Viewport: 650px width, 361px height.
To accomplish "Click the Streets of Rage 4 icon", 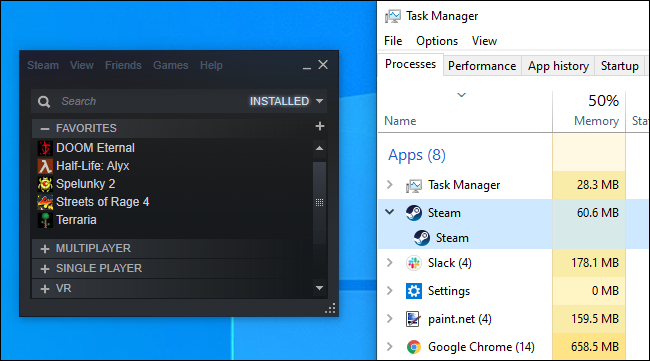I will pos(45,202).
